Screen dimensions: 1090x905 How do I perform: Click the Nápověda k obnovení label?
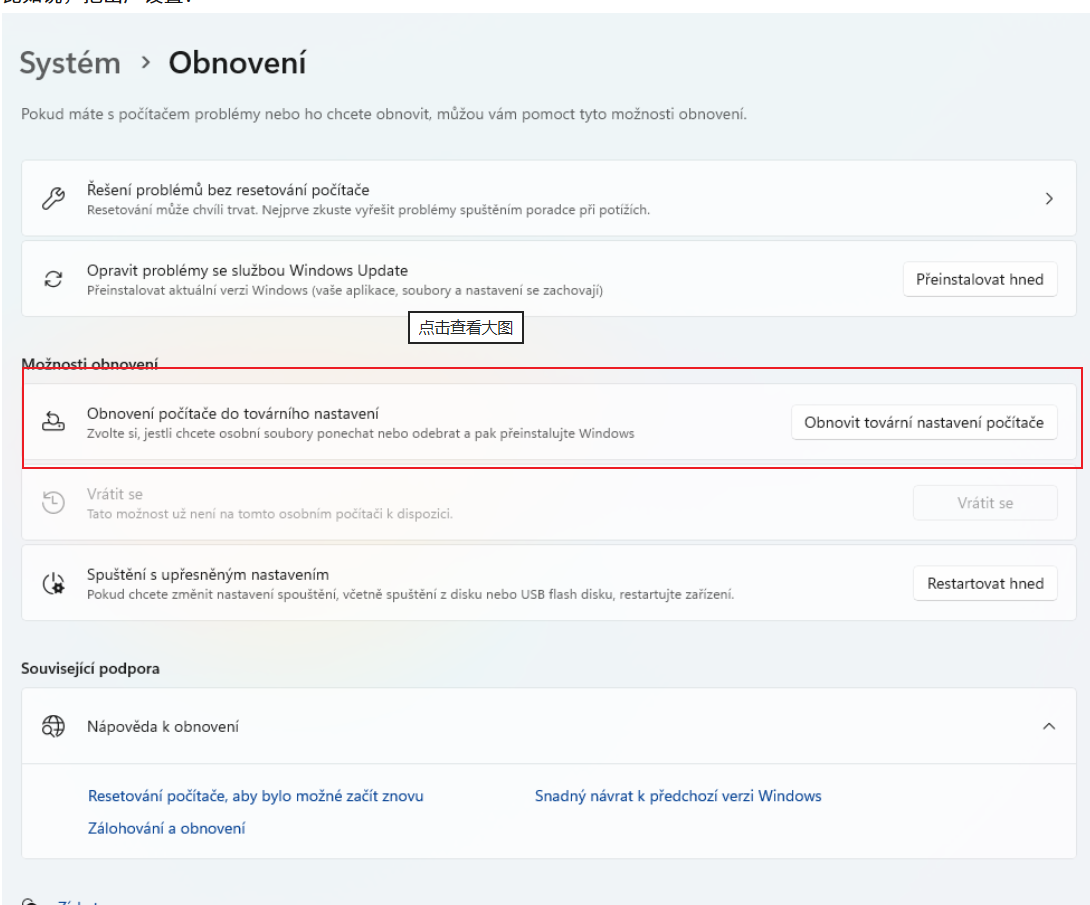click(x=163, y=726)
